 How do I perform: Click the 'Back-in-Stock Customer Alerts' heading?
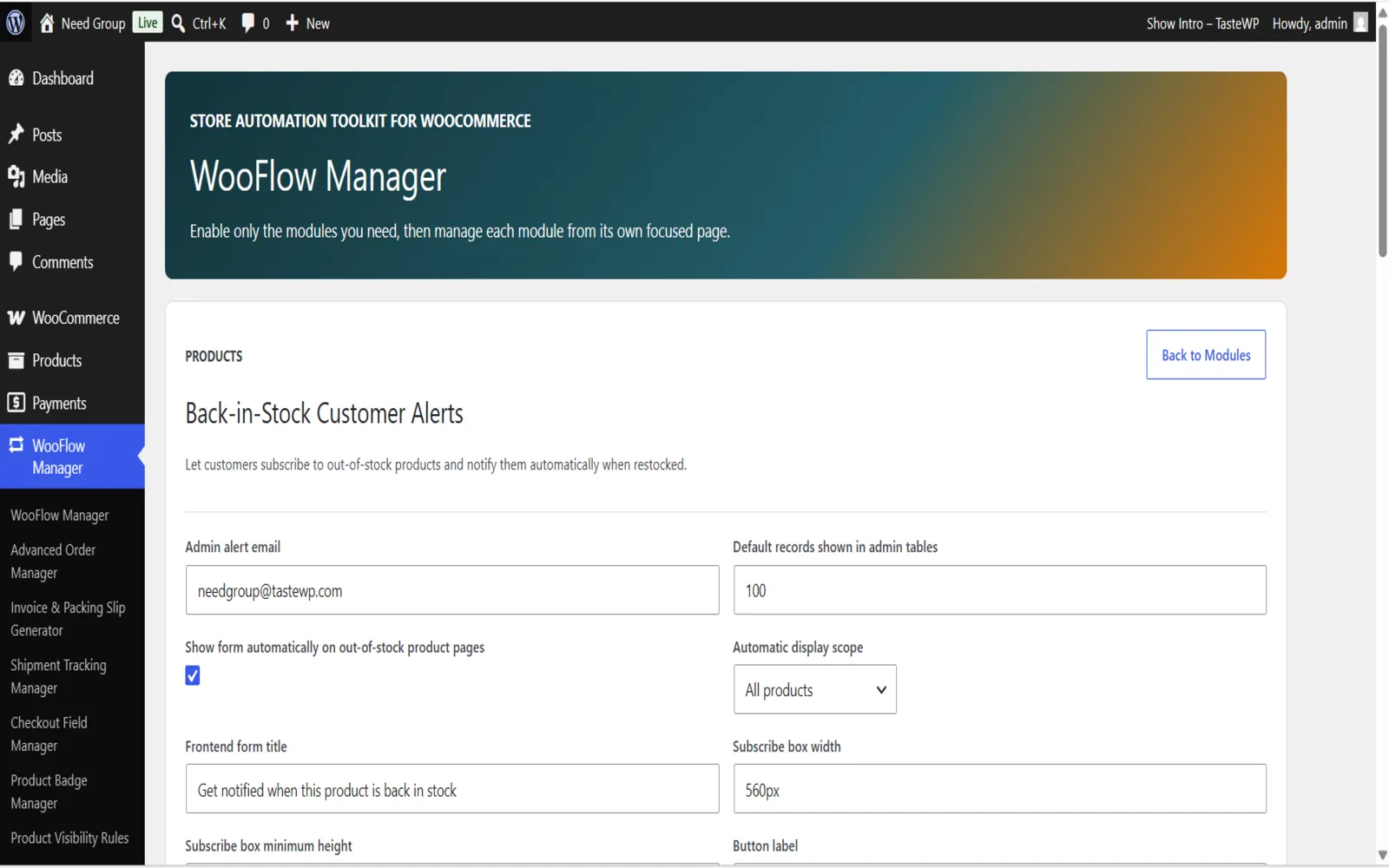tap(325, 413)
